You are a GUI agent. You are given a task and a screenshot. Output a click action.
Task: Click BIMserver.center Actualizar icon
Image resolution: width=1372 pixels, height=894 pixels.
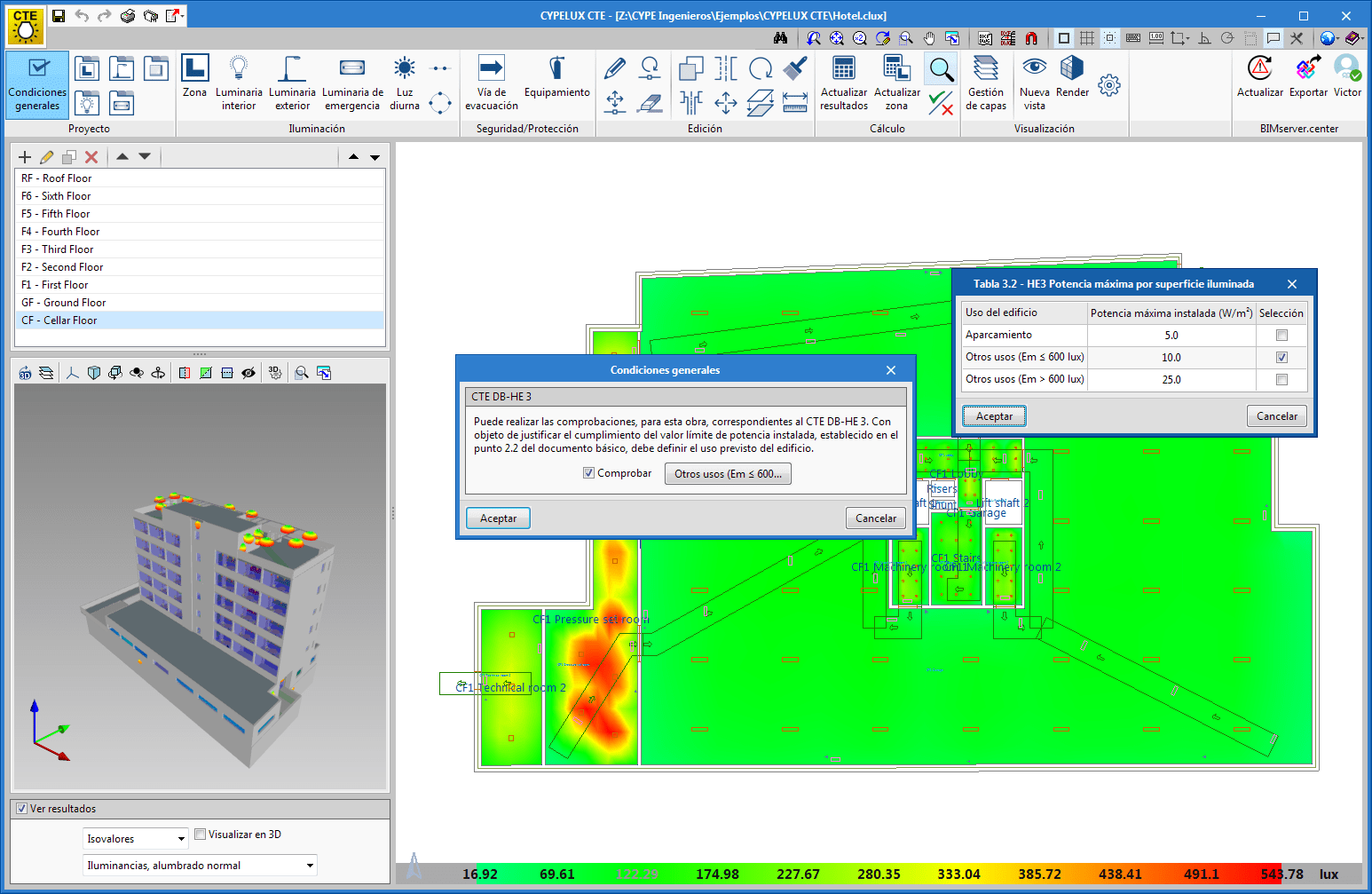[x=1259, y=76]
